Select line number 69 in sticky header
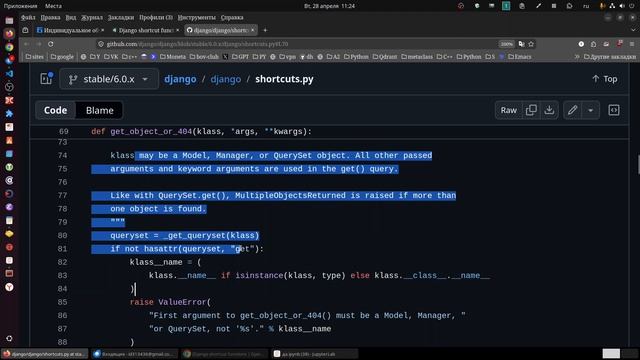The width and height of the screenshot is (640, 360). [64, 131]
